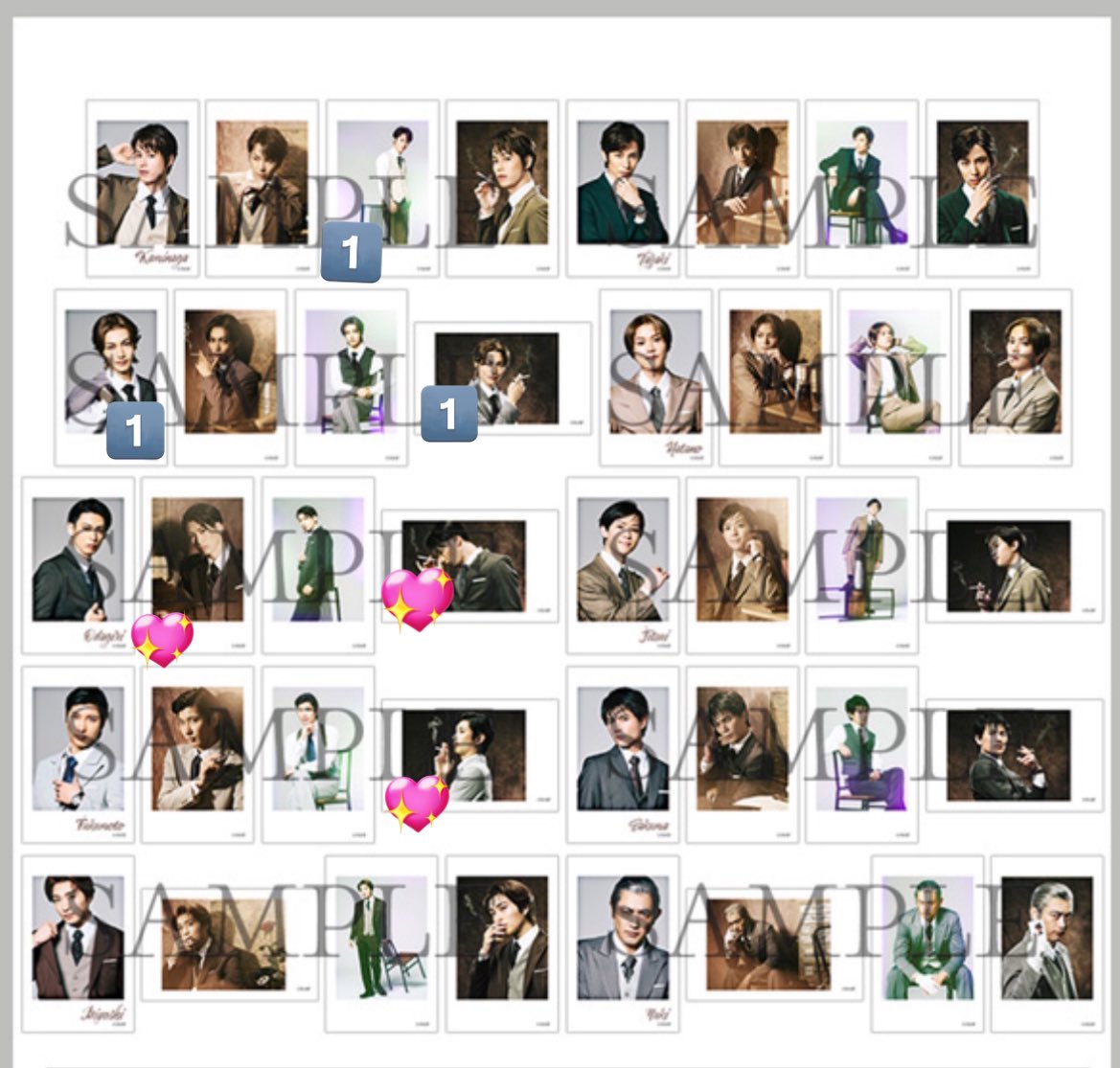Screen dimensions: 1120x1068
Task: Select the photo card signed Hatano
Action: (655, 377)
